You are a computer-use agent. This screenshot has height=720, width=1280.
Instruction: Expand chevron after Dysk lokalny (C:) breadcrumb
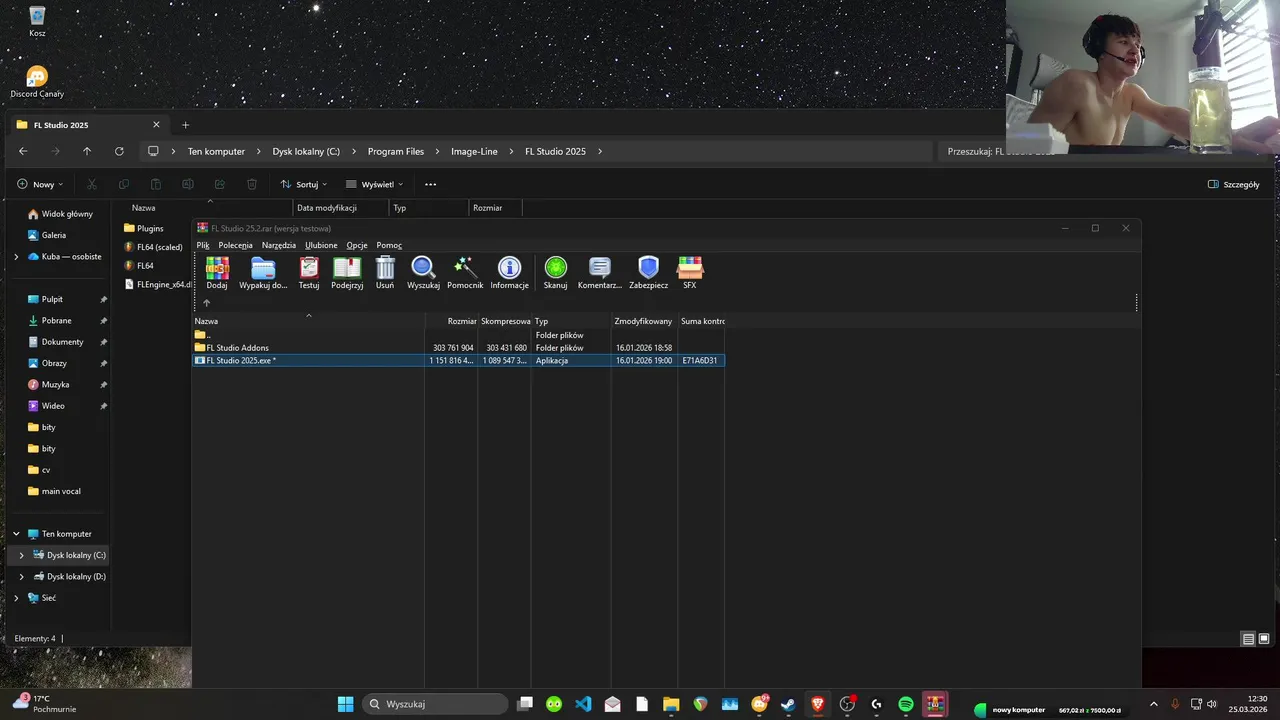pyautogui.click(x=353, y=151)
